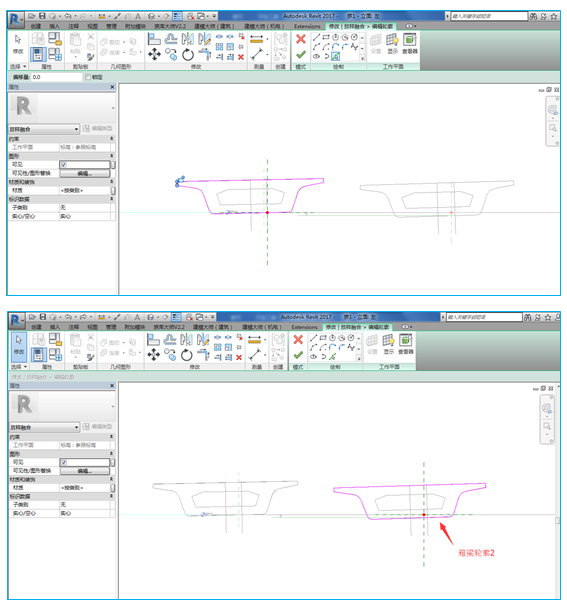Image resolution: width=567 pixels, height=603 pixels.
Task: Click the Edit button for visibility override, upper
Action: click(85, 173)
